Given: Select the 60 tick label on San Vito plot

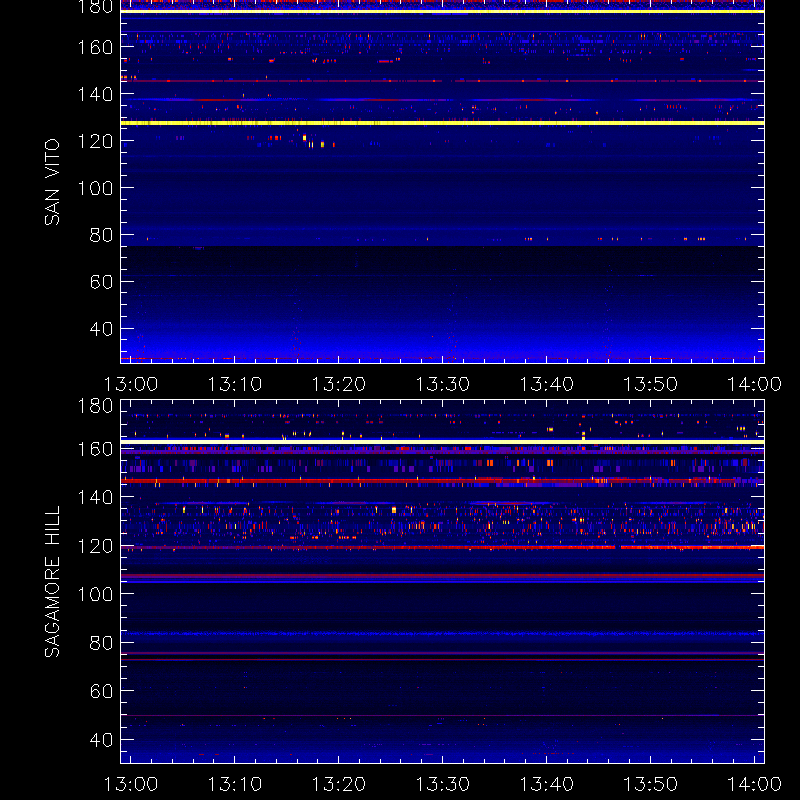Looking at the screenshot, I should point(101,282).
